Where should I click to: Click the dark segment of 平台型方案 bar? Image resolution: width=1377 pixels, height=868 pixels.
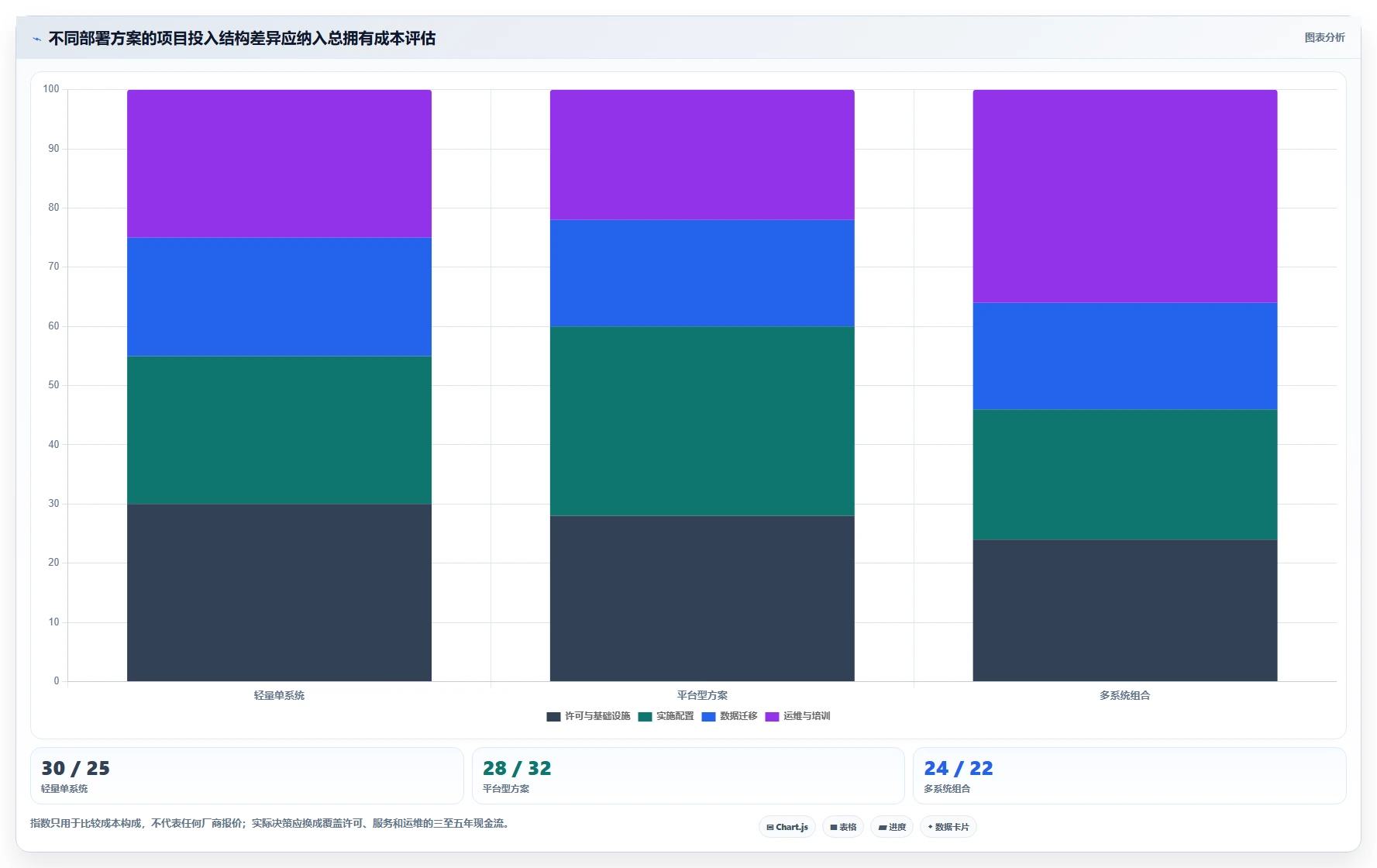[x=702, y=598]
